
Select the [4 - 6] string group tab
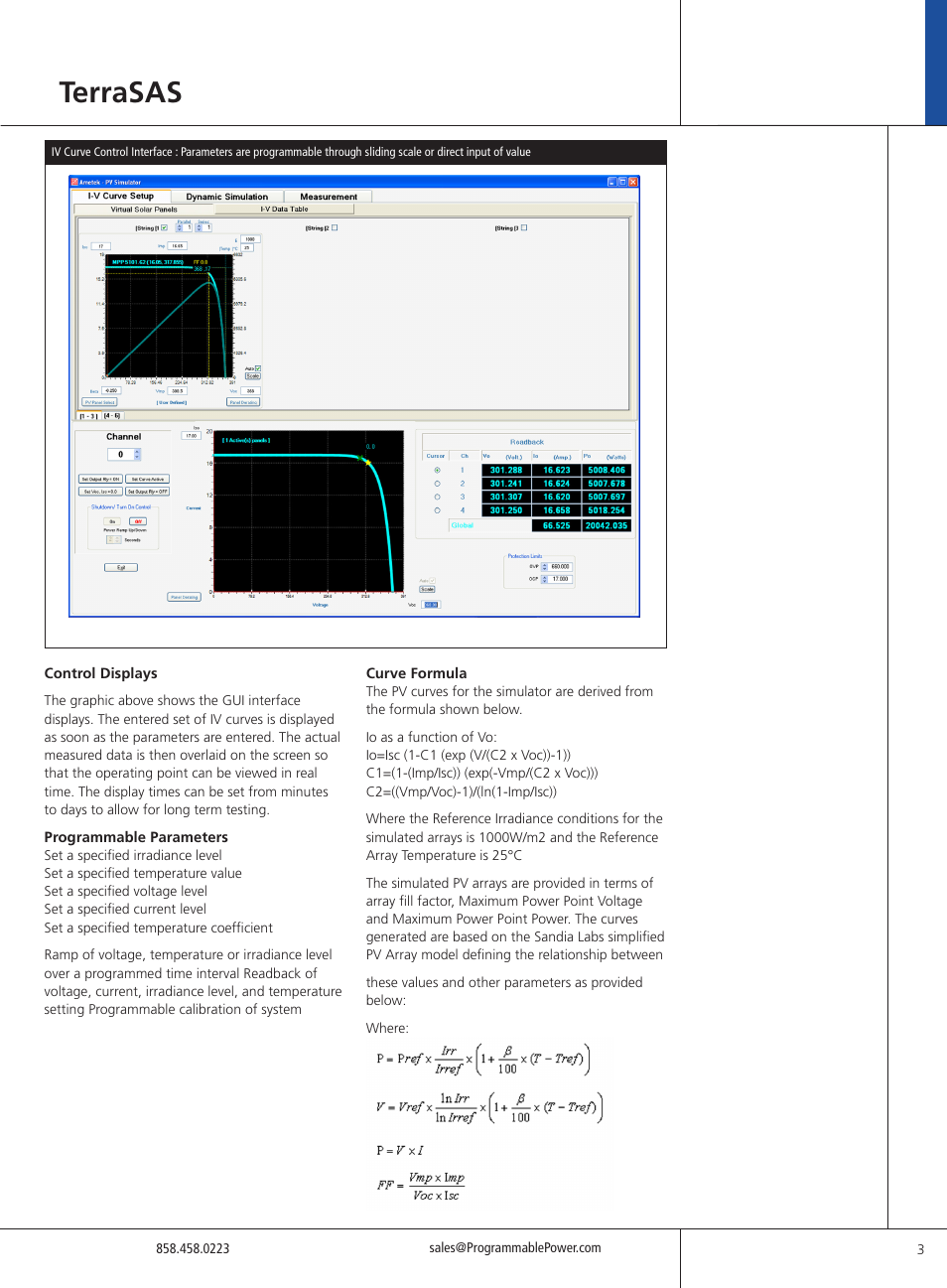tap(112, 415)
